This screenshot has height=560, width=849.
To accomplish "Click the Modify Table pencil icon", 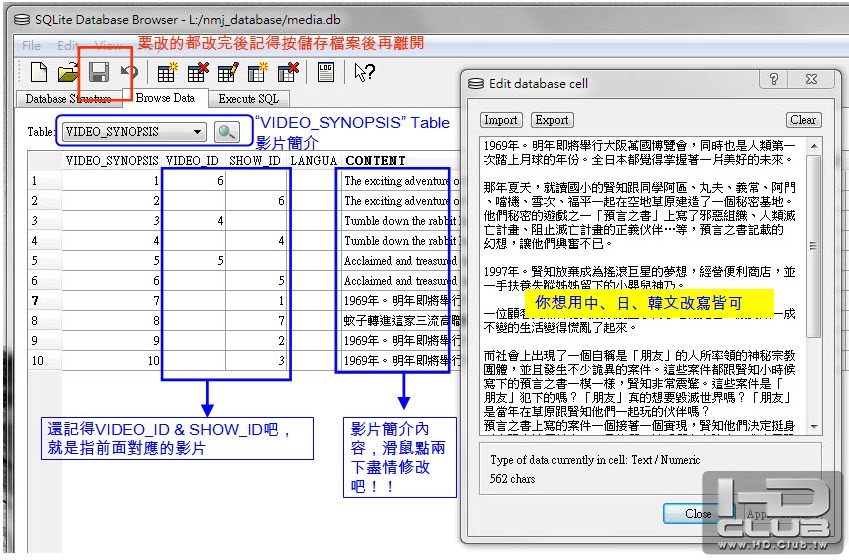I will (227, 72).
